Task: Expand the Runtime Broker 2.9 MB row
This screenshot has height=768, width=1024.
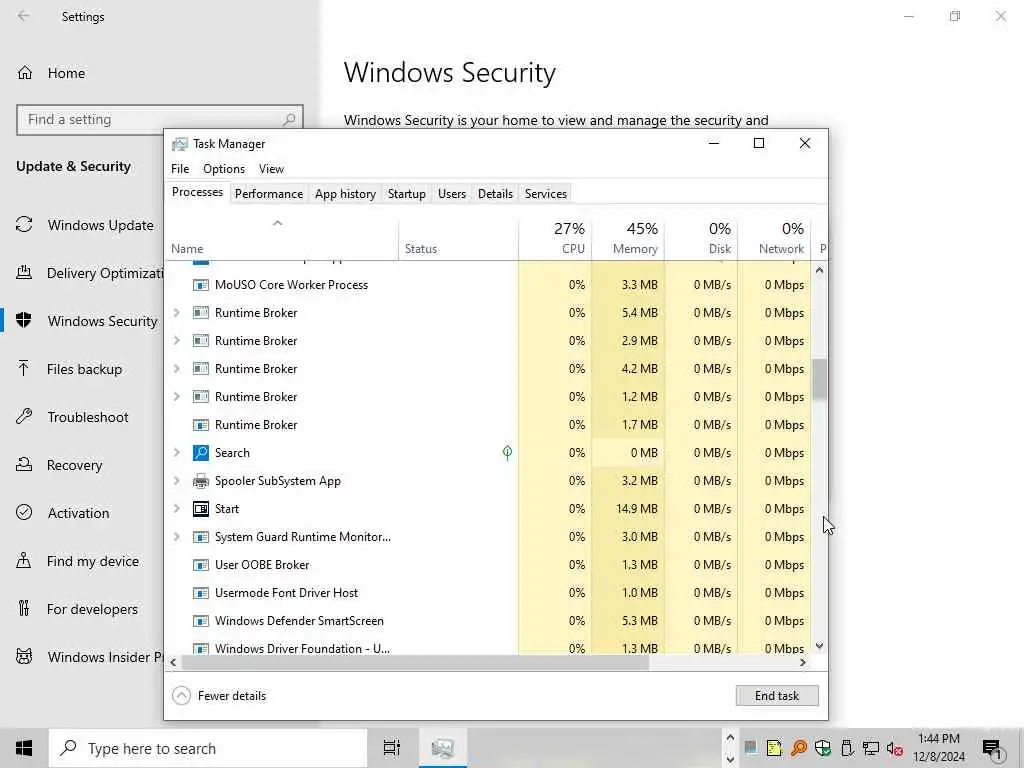Action: 176,341
